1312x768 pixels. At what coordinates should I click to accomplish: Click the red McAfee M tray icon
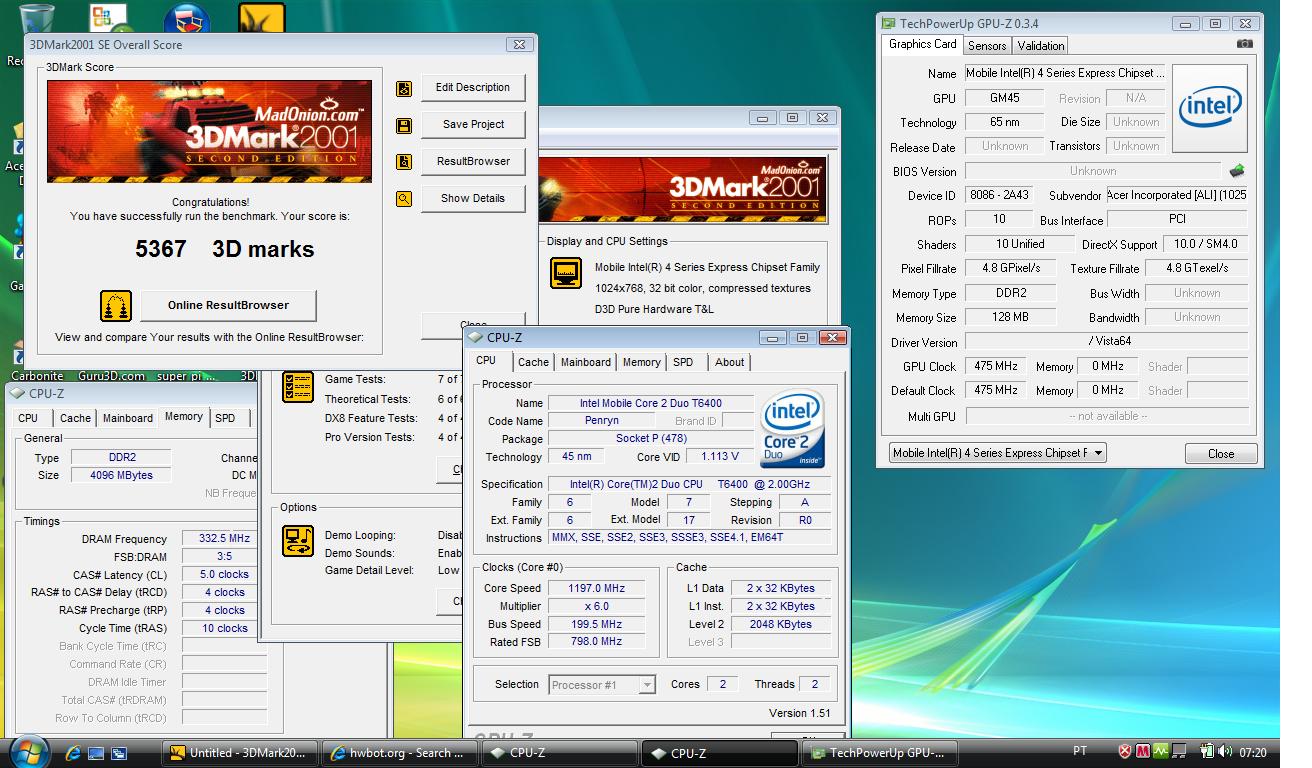1143,752
